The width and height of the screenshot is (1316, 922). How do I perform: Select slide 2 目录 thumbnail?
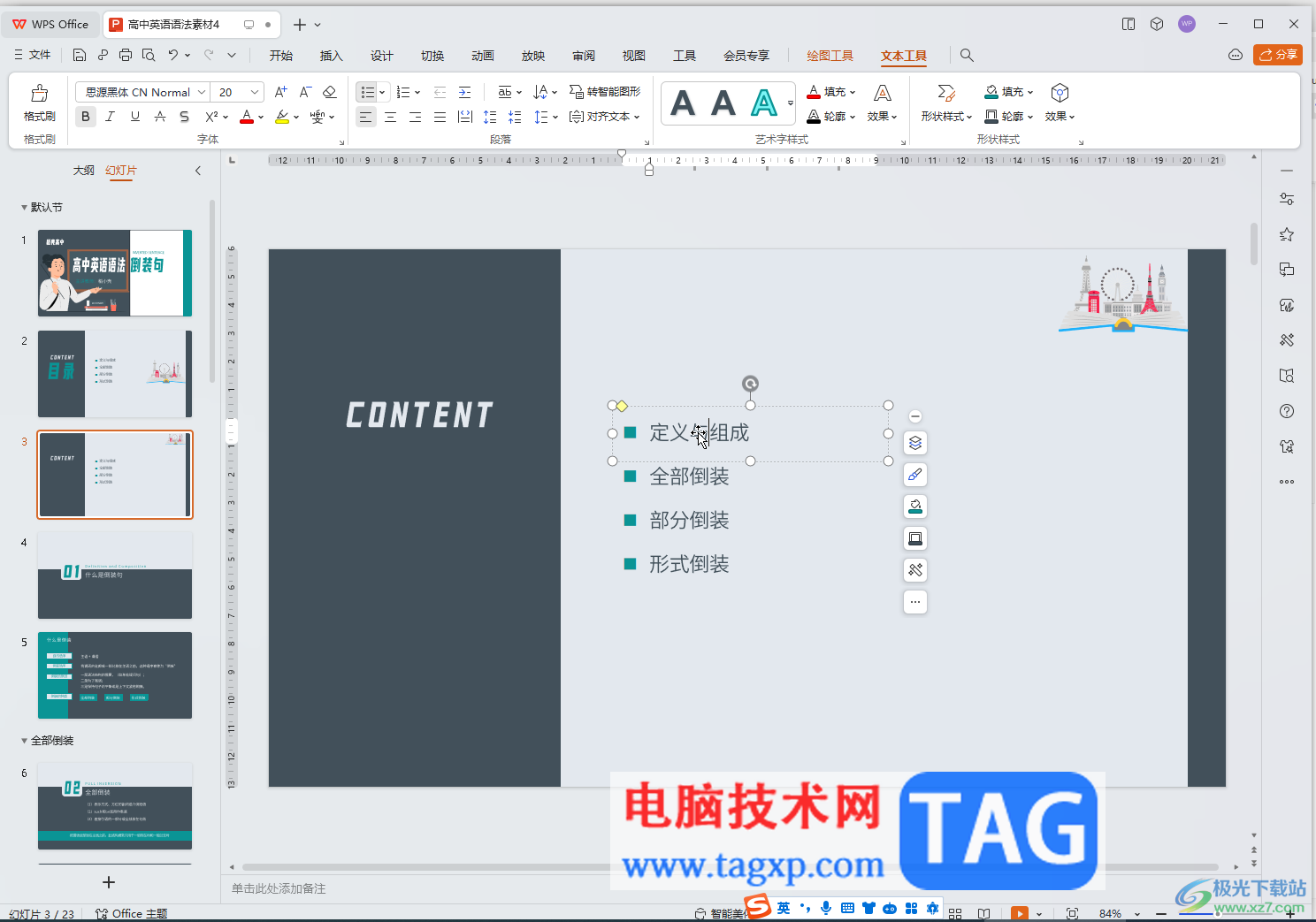115,374
